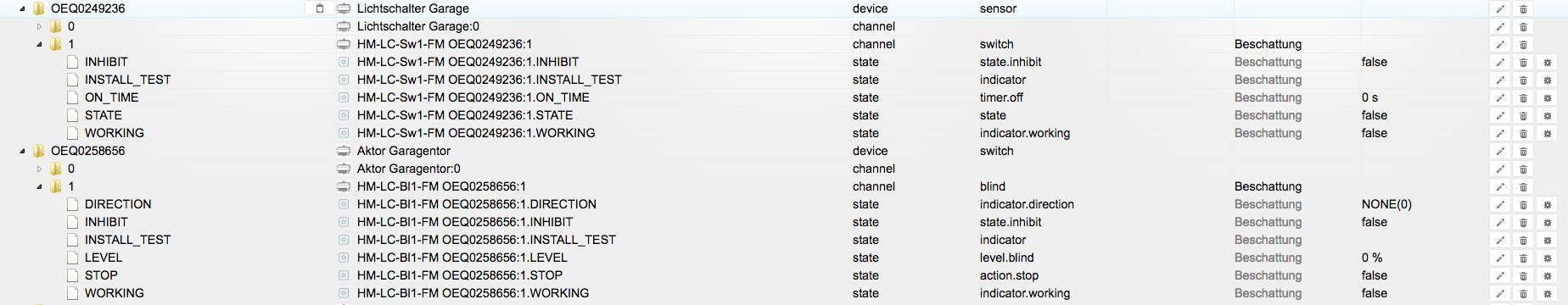Click the false value of STATE row
This screenshot has width=1568, height=305.
1375,115
